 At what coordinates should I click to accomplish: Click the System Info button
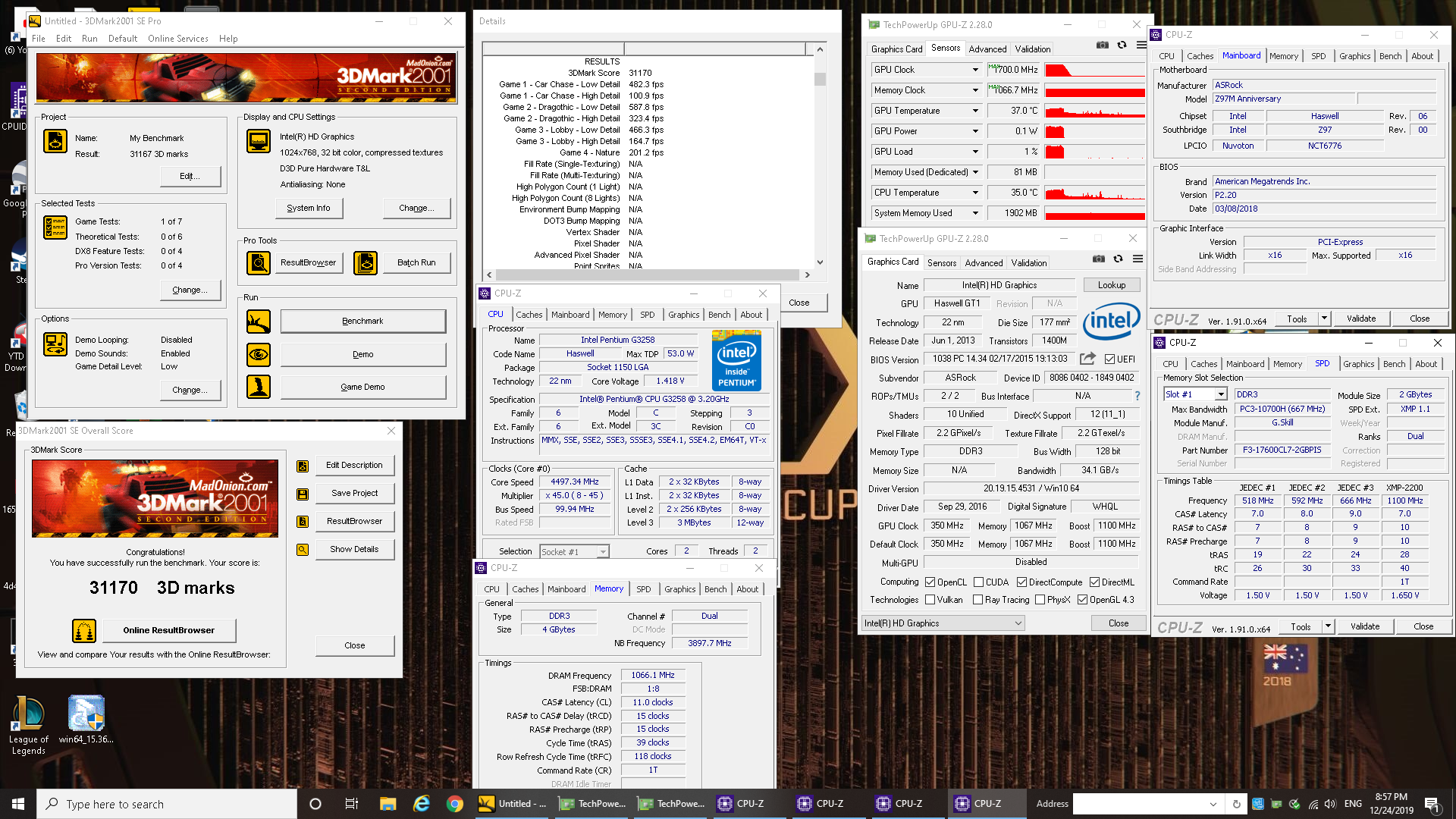309,208
